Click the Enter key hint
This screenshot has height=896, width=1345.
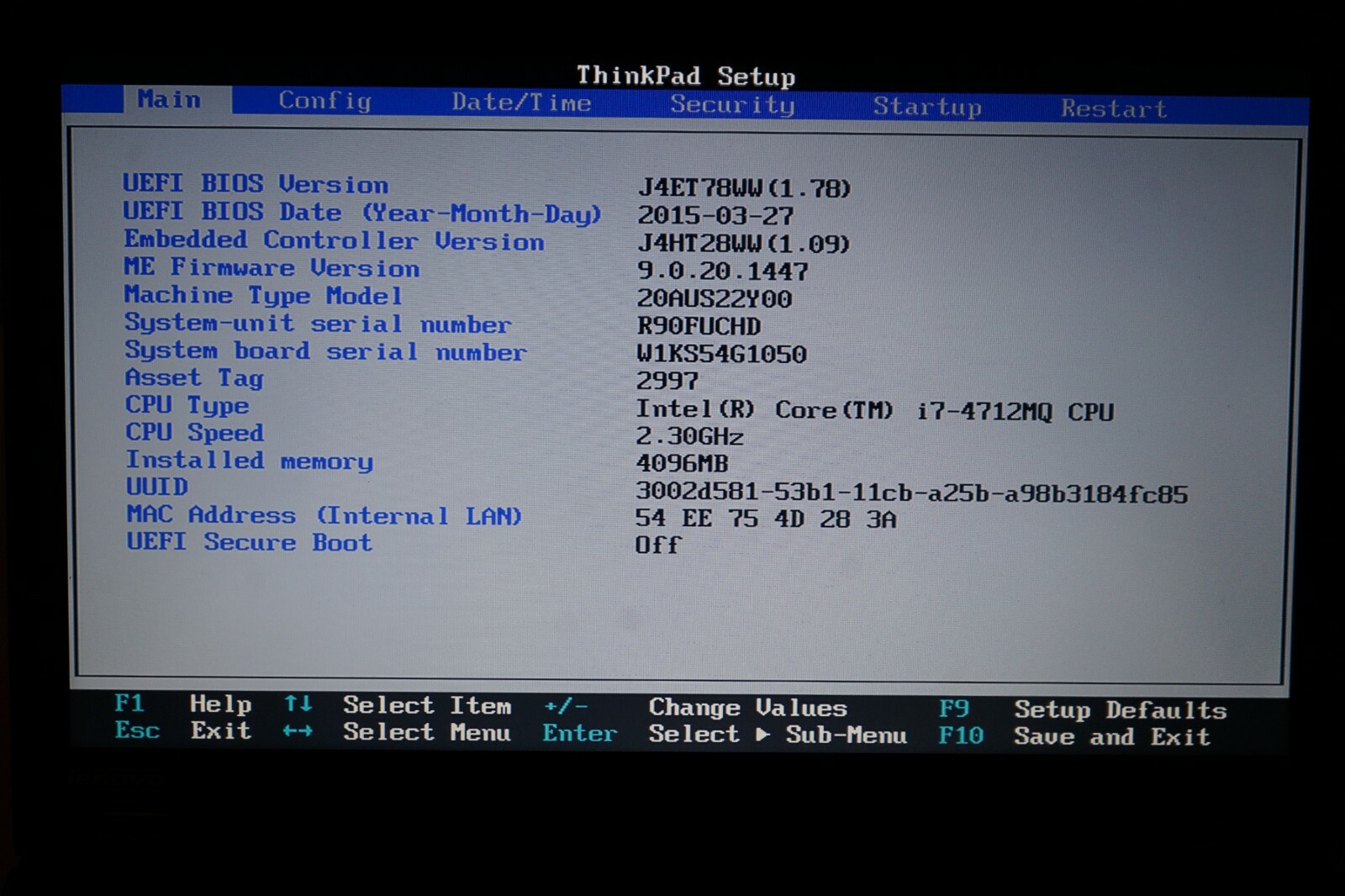[580, 733]
